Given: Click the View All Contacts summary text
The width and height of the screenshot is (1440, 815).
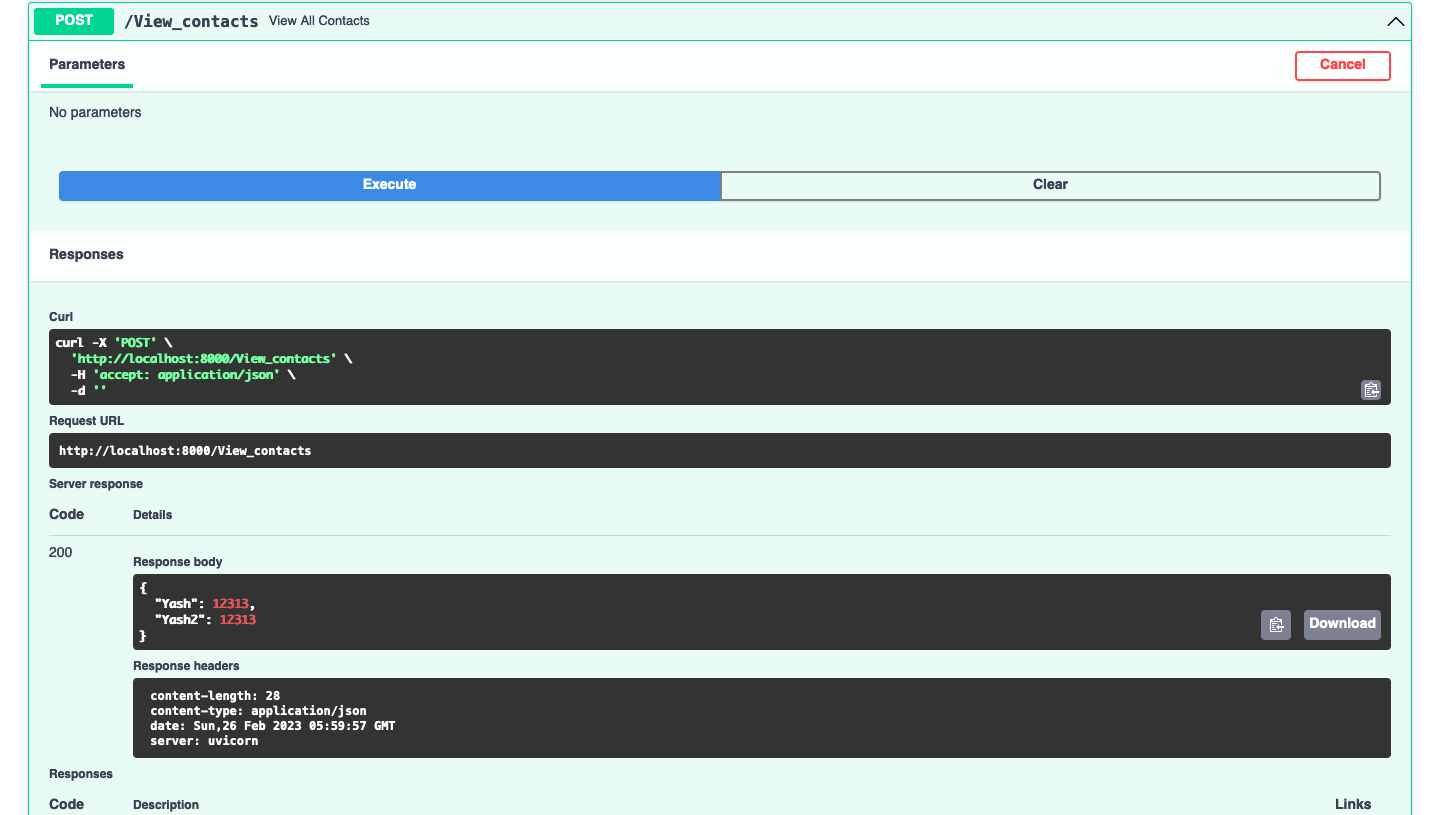Looking at the screenshot, I should (x=319, y=21).
